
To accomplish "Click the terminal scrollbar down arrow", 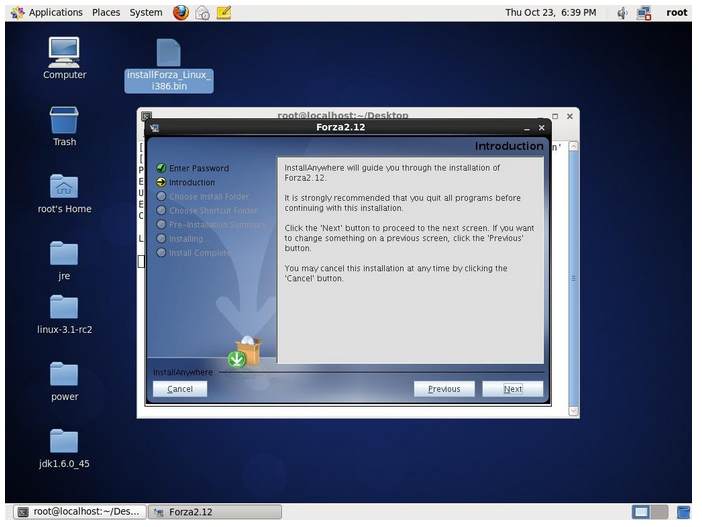I will 574,411.
